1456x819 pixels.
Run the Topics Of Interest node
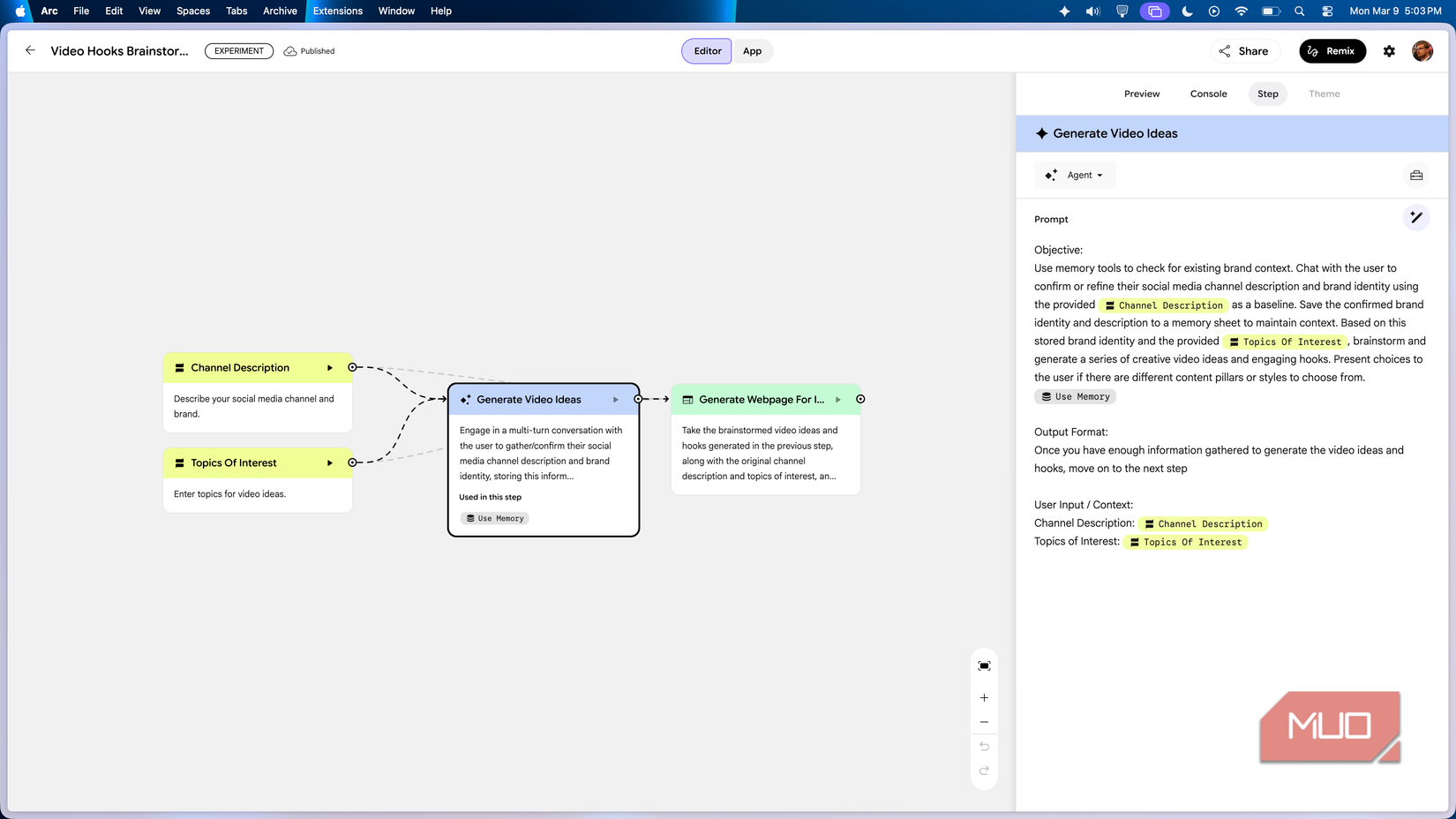pos(330,462)
